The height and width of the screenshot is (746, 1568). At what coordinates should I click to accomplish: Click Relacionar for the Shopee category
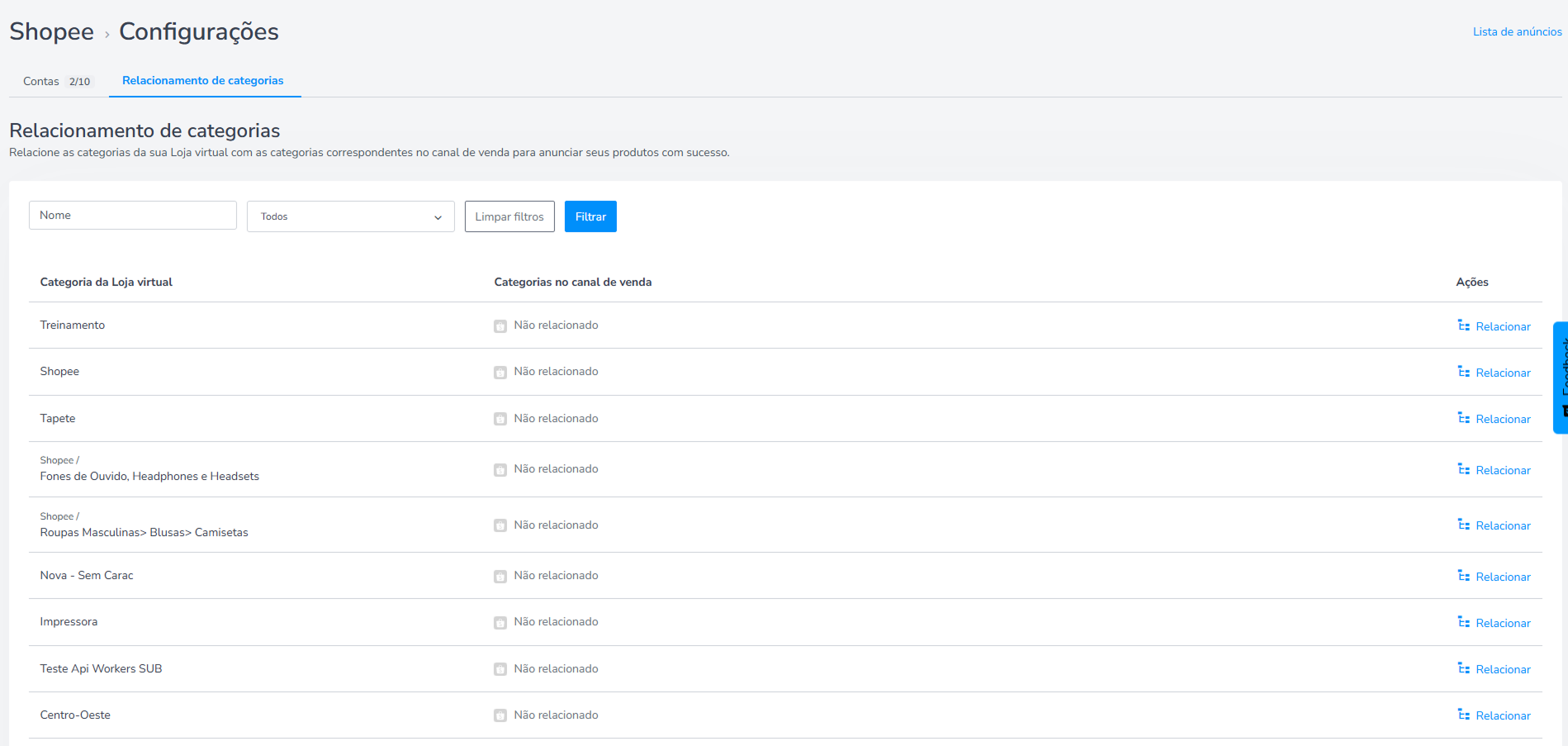point(1503,373)
